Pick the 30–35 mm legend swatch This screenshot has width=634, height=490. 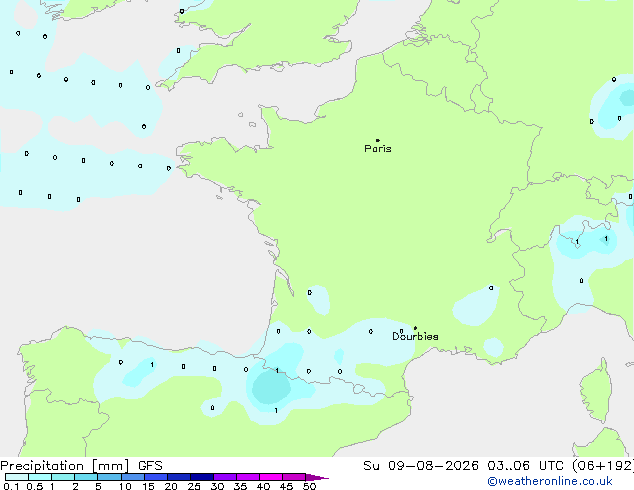[224, 477]
